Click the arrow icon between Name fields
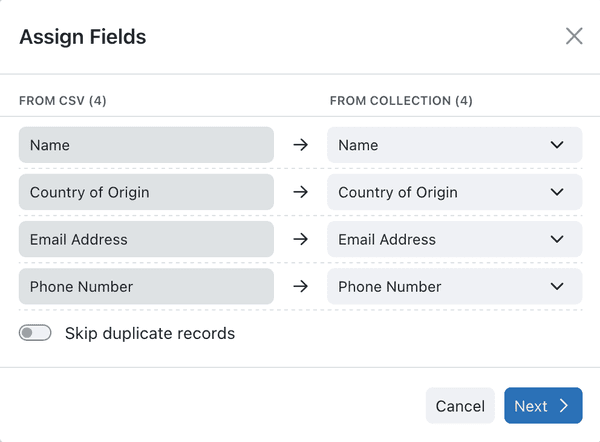 coord(301,145)
